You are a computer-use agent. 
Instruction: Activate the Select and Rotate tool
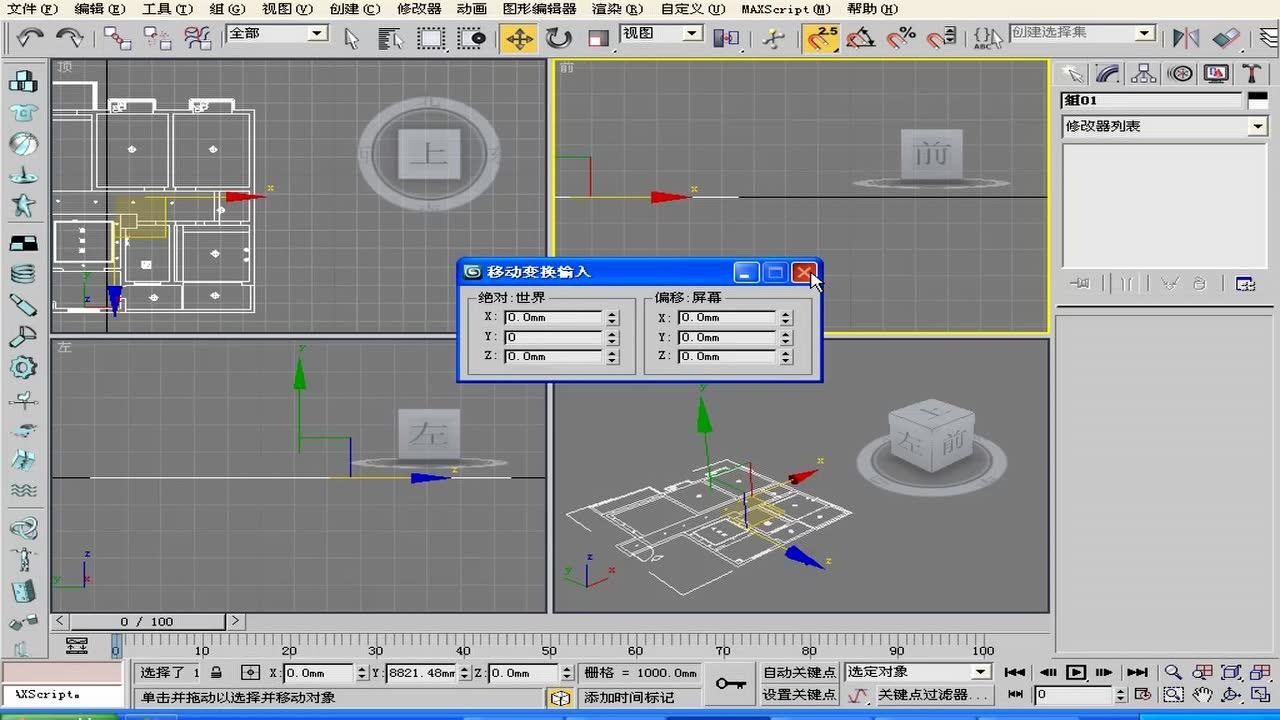coord(558,38)
